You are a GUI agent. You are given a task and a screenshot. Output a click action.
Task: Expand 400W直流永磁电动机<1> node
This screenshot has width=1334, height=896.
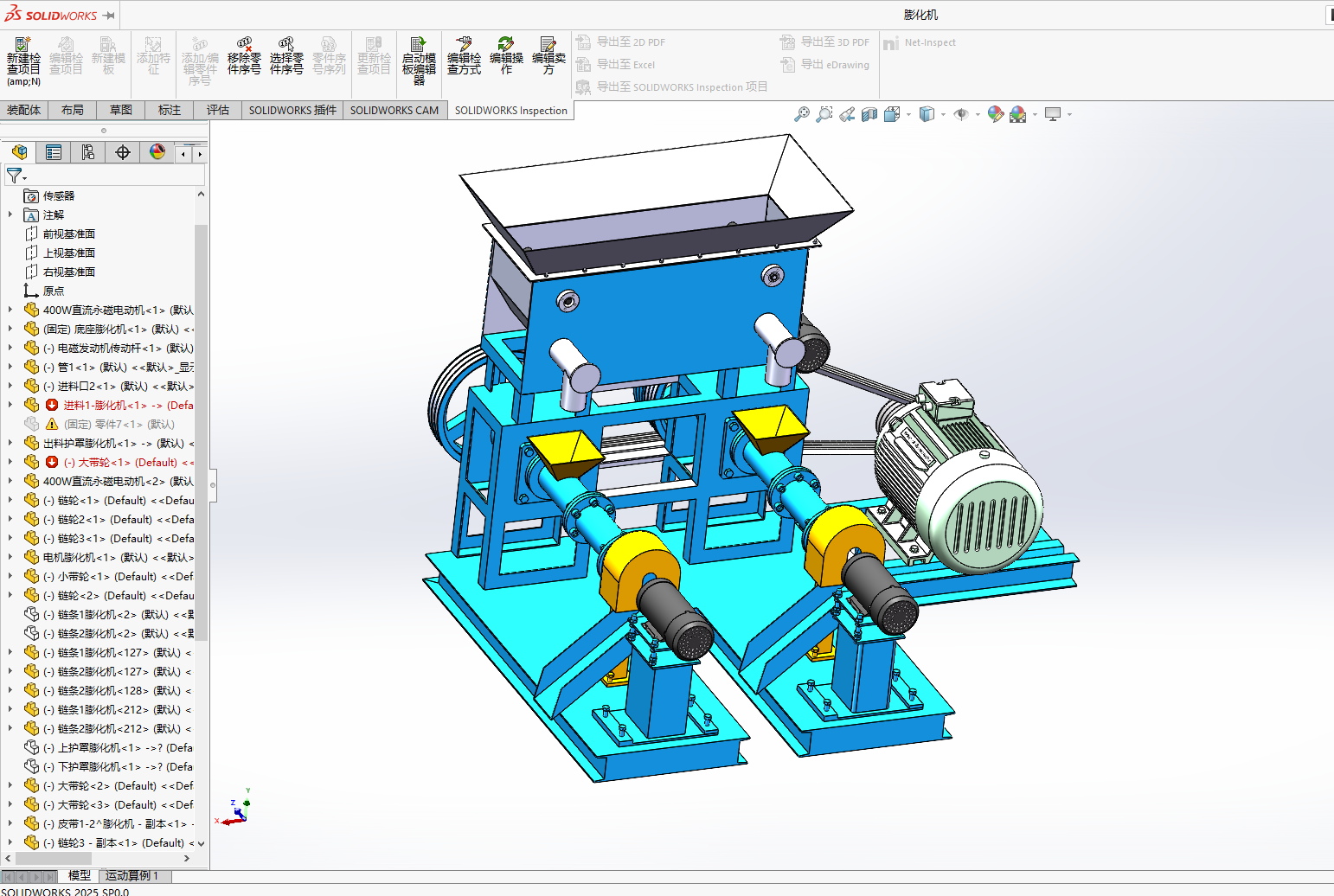coord(10,310)
